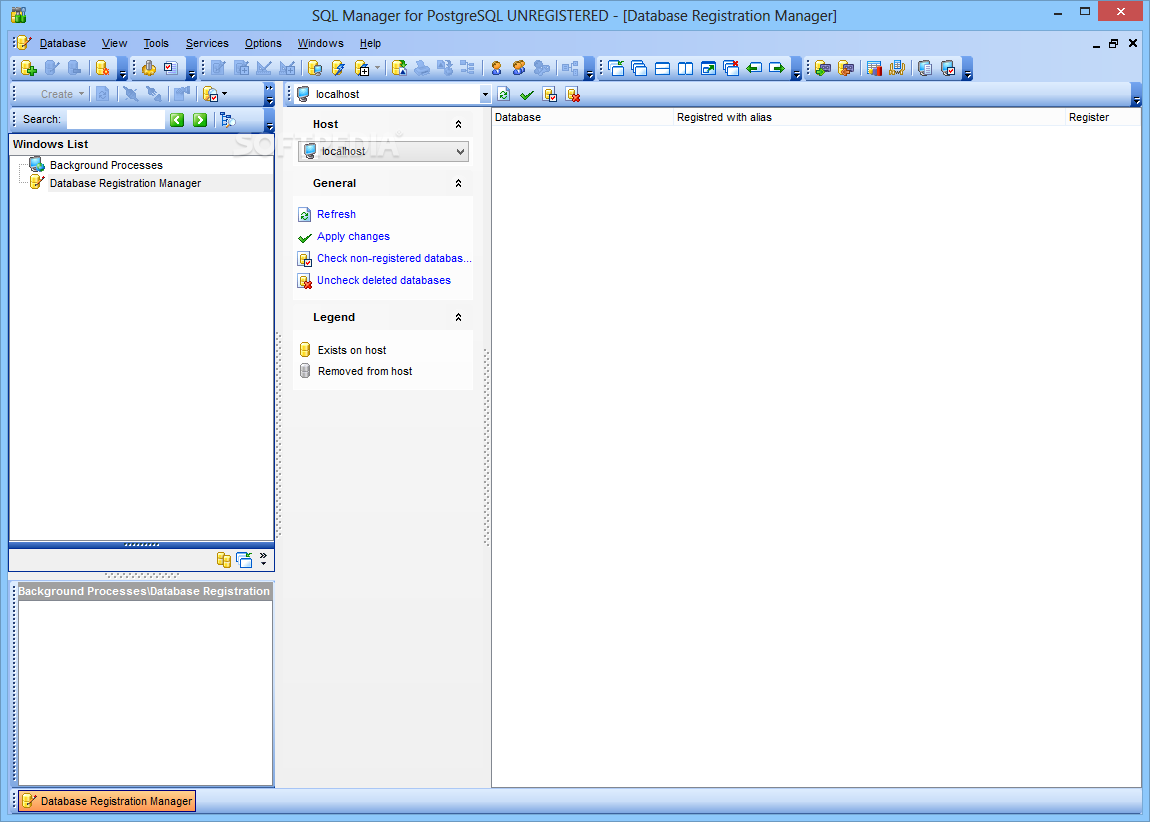Click the restore window toolbar icon
The image size is (1150, 822).
tap(708, 68)
